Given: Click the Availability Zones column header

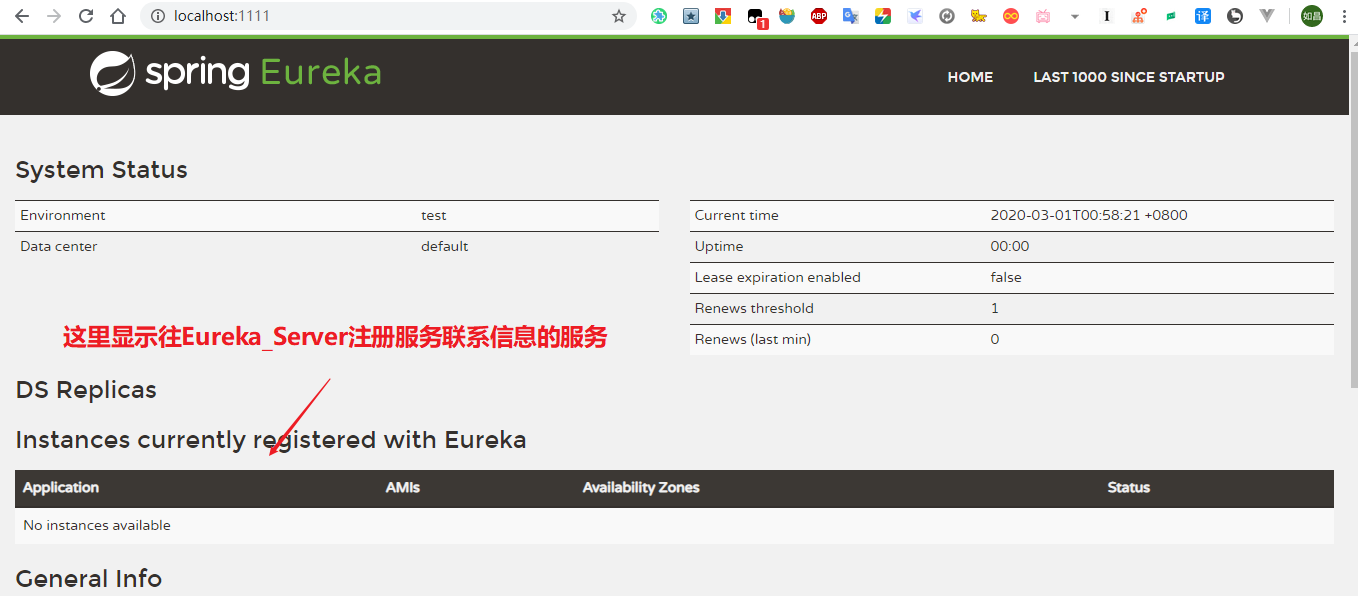Looking at the screenshot, I should [x=641, y=488].
